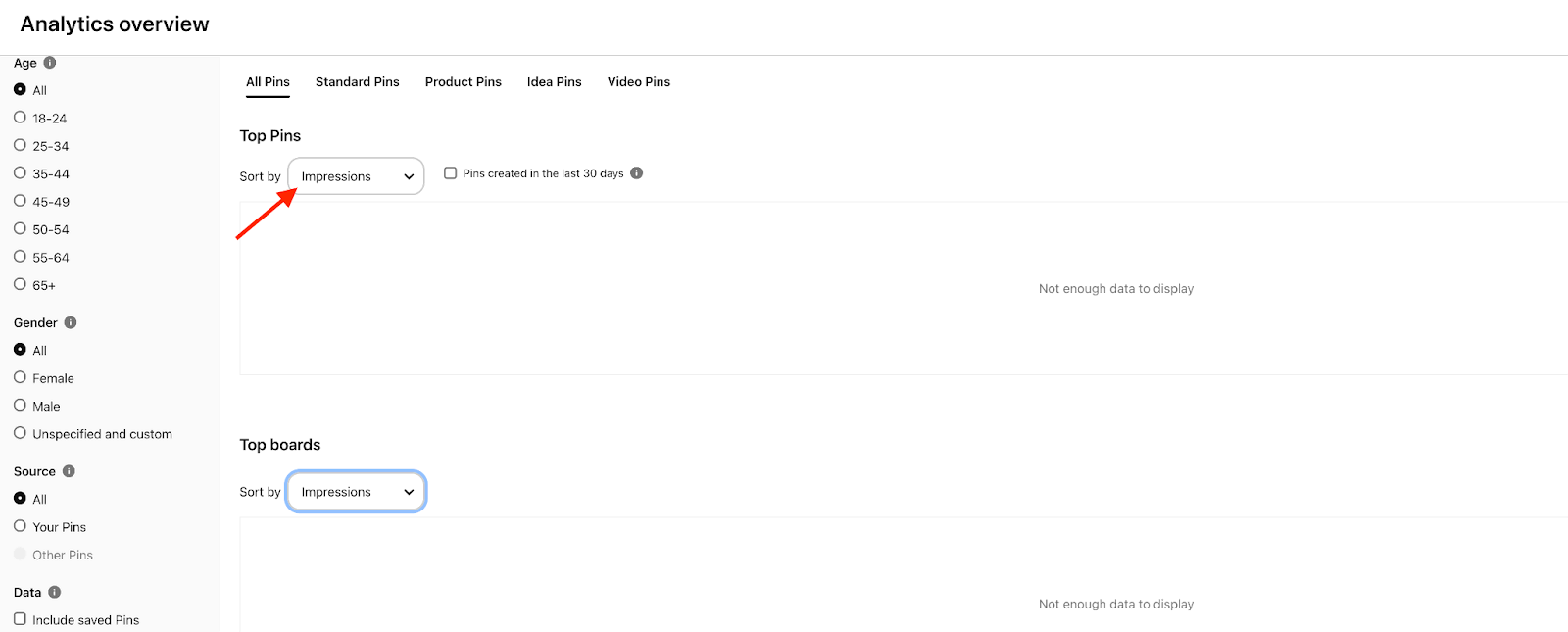Switch to the All Pins tab

268,82
